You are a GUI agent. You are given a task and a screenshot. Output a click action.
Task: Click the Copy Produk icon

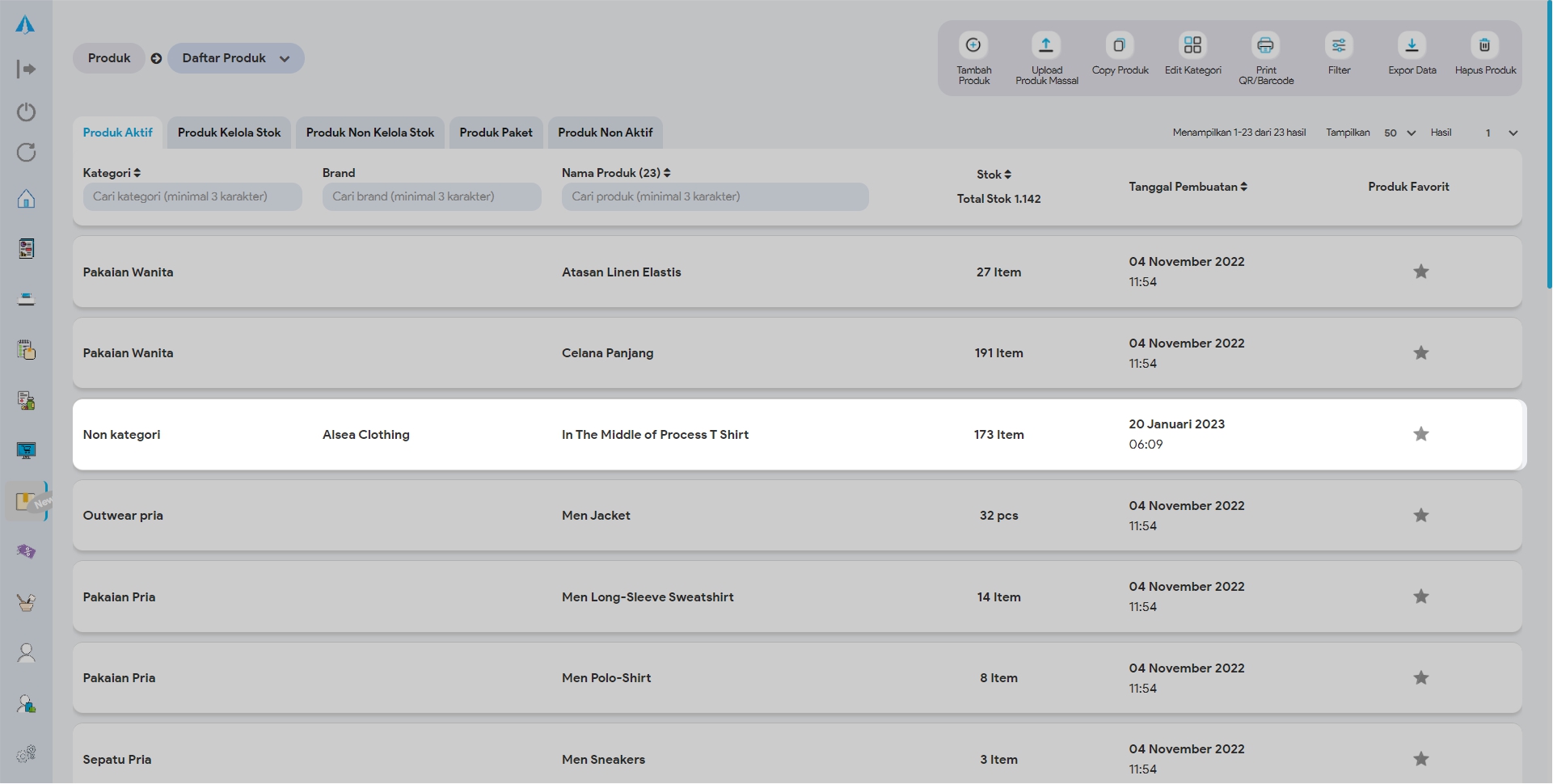tap(1119, 45)
